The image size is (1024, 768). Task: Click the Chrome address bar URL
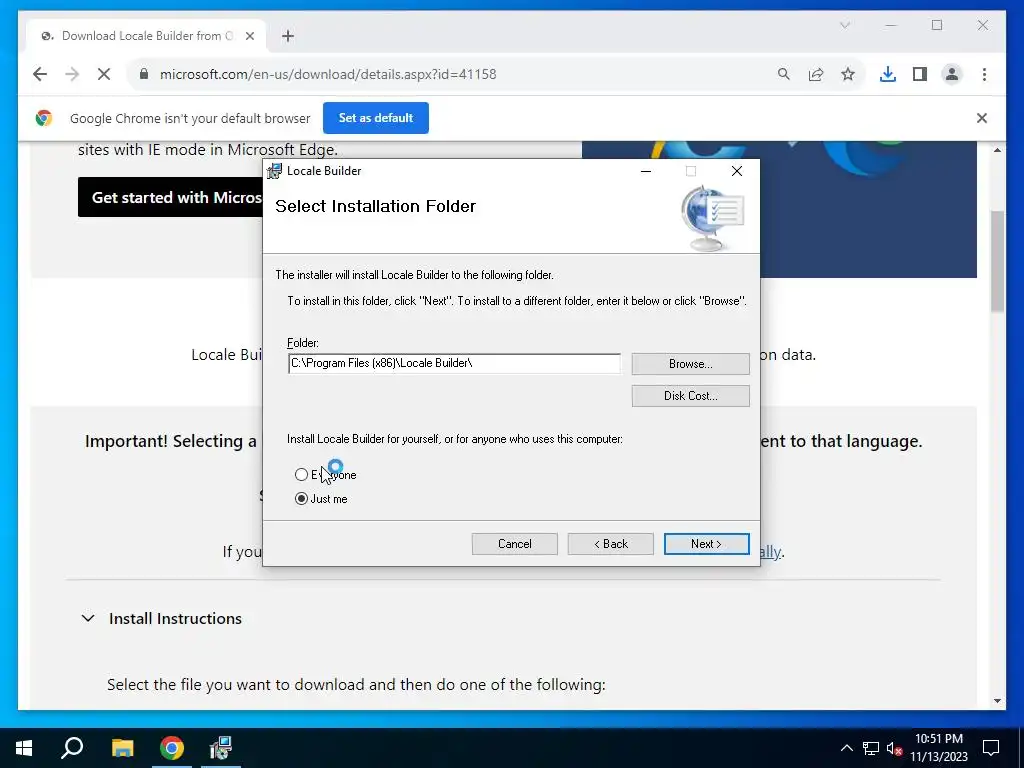(328, 74)
